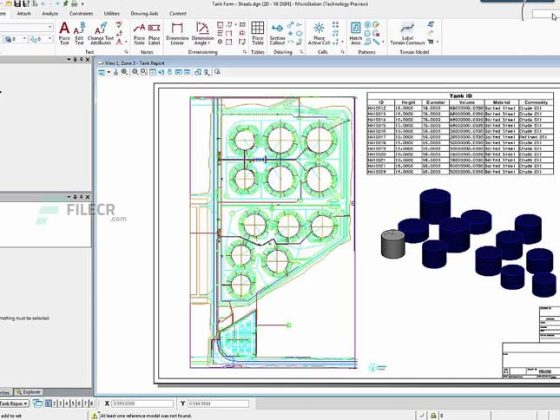The height and width of the screenshot is (420, 560).
Task: Select the Hatch Area tool
Action: [355, 33]
